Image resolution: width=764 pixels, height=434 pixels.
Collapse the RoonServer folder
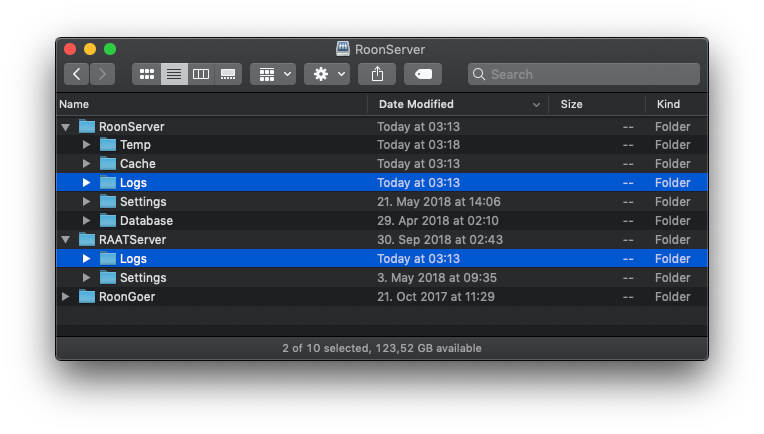[x=66, y=127]
